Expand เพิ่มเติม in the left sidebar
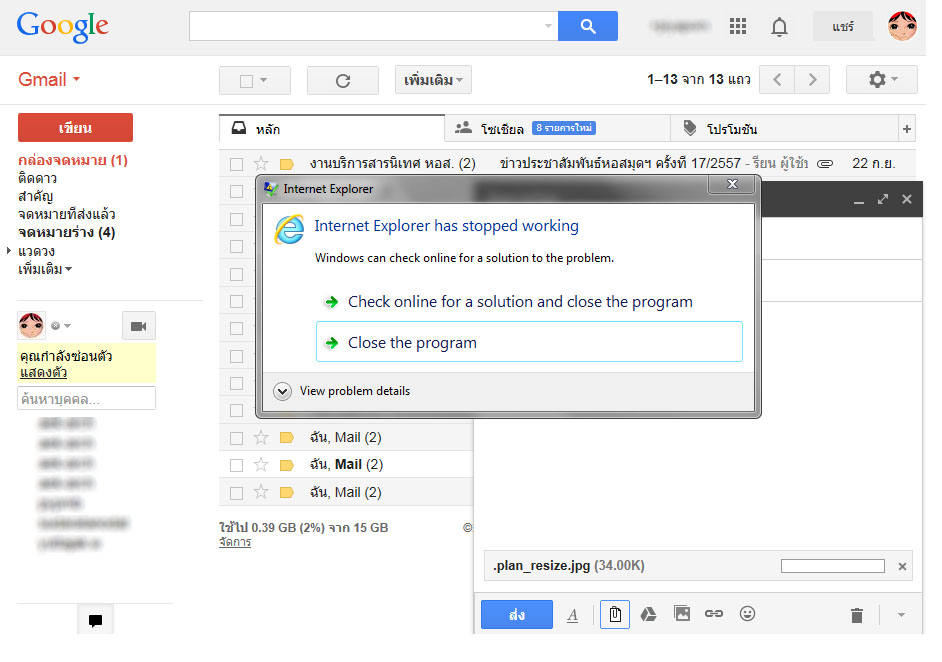Image resolution: width=942 pixels, height=662 pixels. click(45, 269)
